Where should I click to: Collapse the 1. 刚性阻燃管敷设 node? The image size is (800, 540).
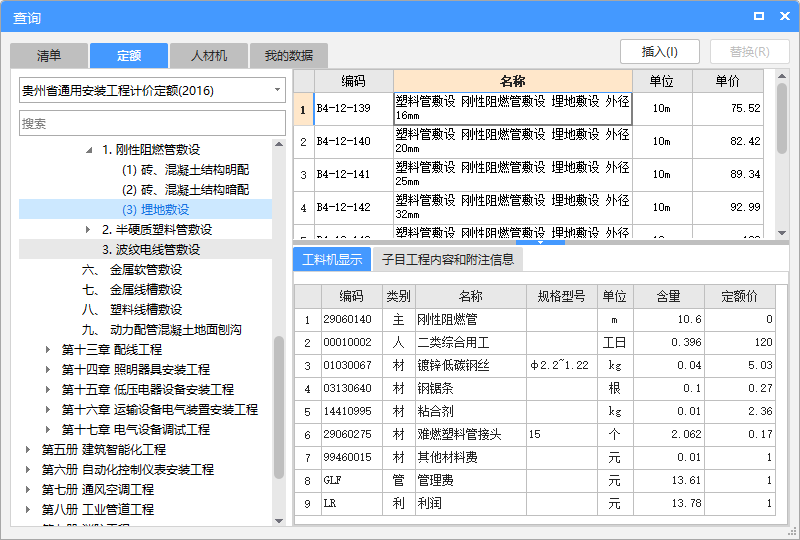[x=89, y=150]
